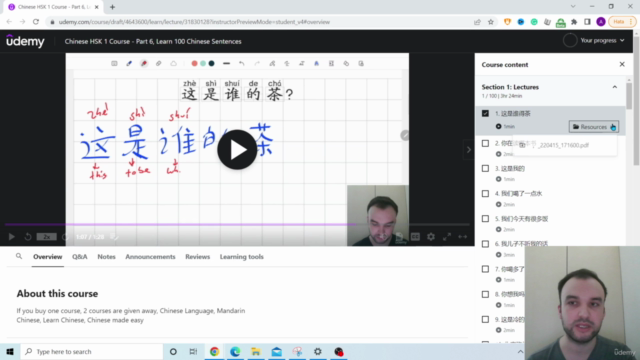640x360 pixels.
Task: Open the Chinese HSK 1 Course title link
Action: pyautogui.click(x=153, y=41)
